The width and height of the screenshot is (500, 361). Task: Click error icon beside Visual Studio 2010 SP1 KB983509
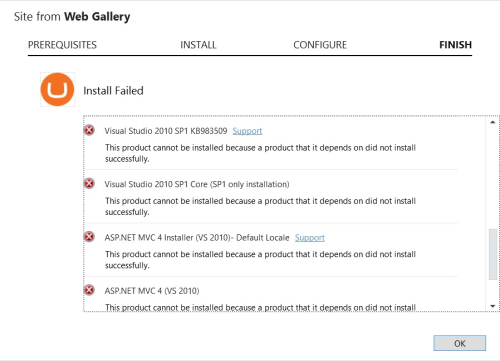point(89,130)
